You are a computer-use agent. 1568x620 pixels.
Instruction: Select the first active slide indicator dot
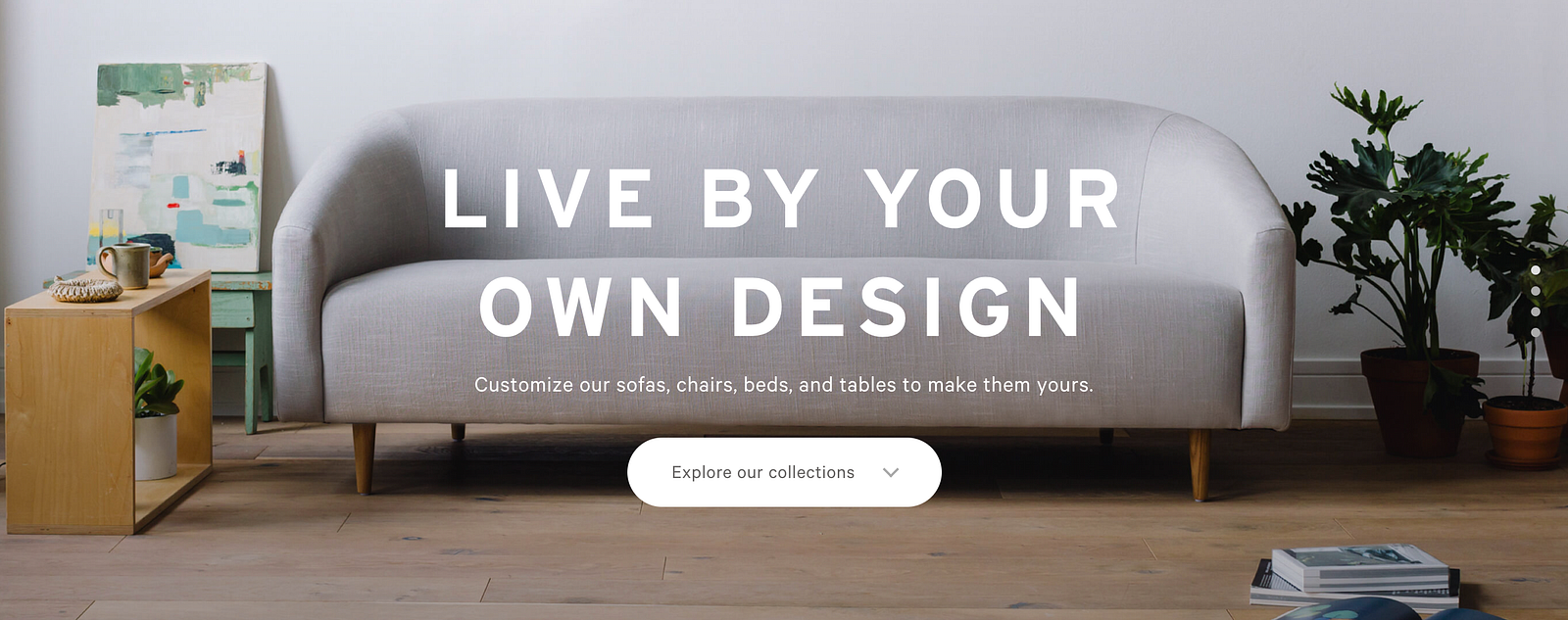1536,270
